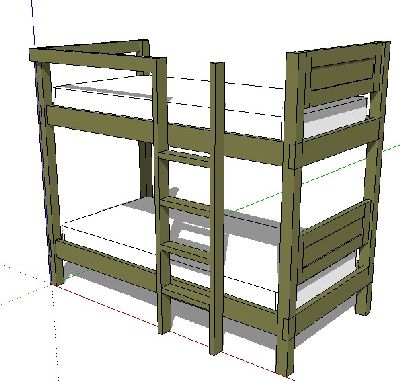This screenshot has height=381, width=400.
Task: Select the lower bunk white mattress
Action: (x=187, y=247)
